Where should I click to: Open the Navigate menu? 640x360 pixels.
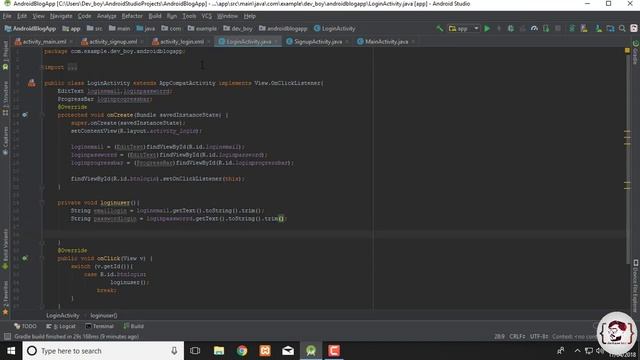pyautogui.click(x=61, y=16)
